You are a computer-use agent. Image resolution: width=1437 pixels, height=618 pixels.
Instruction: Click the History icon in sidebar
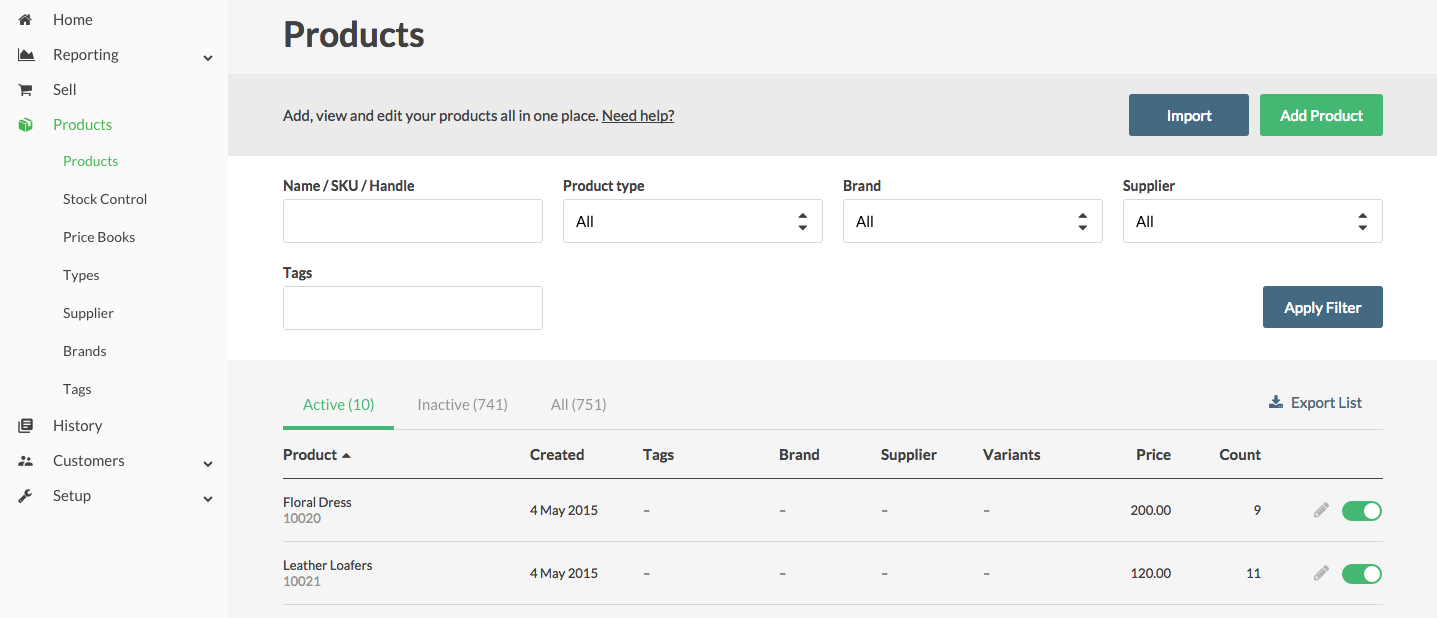26,426
